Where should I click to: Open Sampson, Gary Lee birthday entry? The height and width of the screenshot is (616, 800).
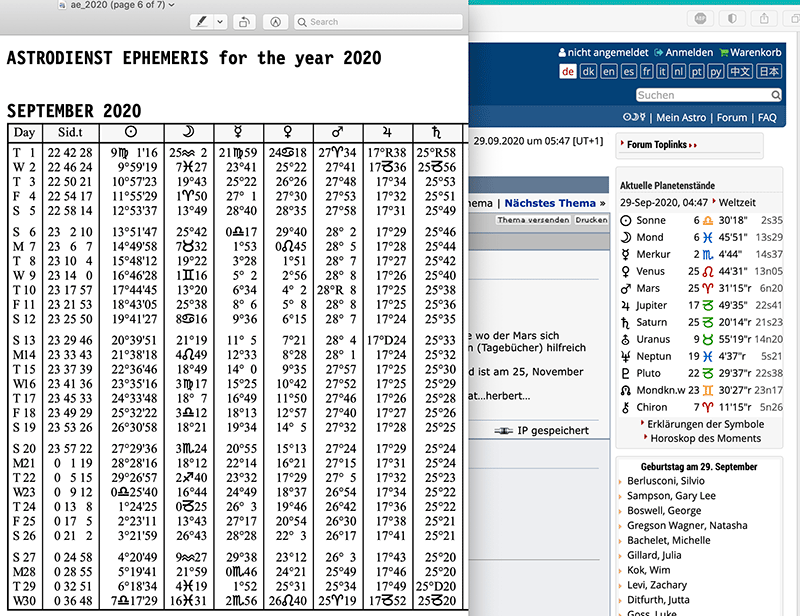[671, 496]
